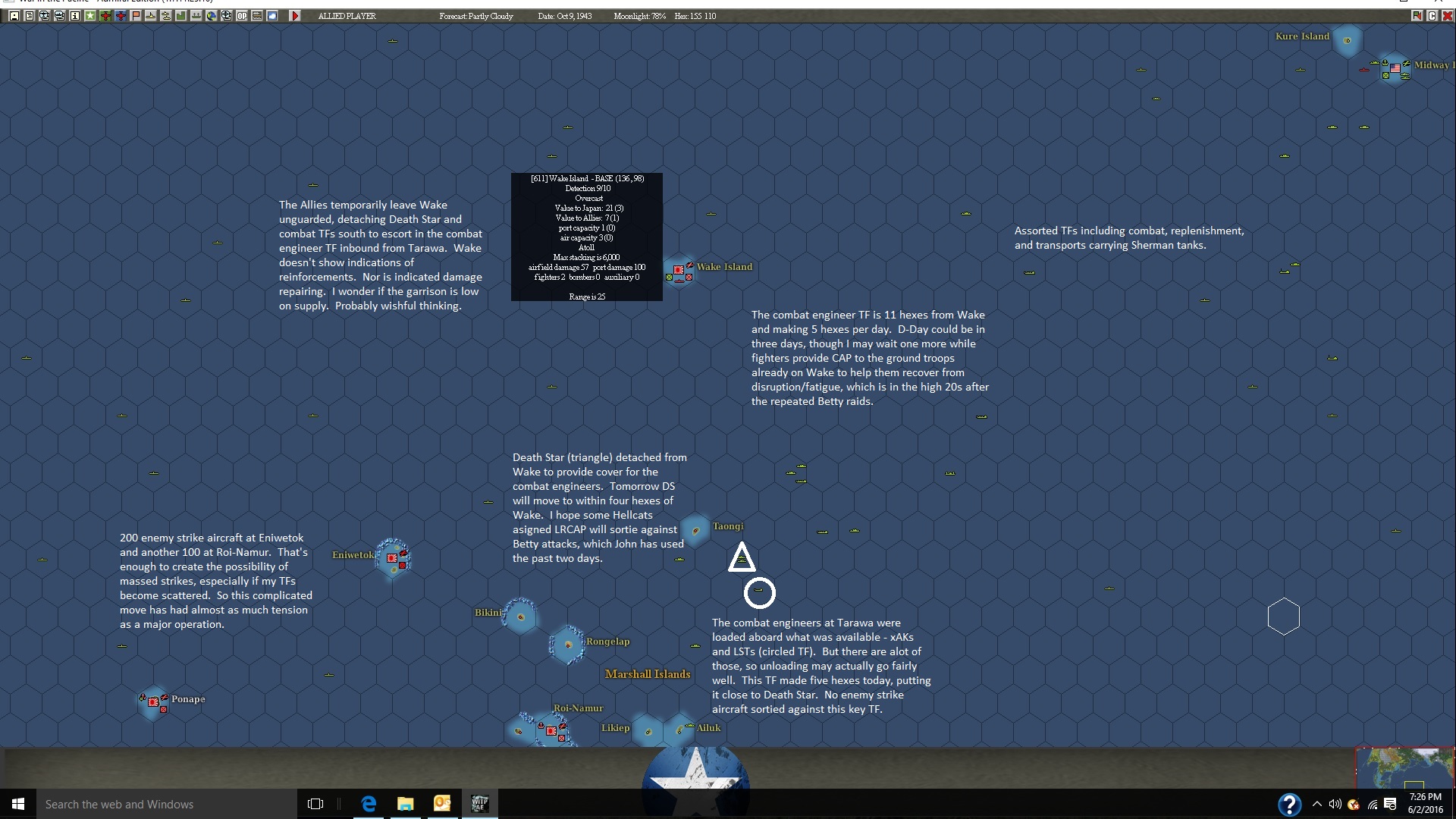Toggle the weather cloud overlay icon
The image size is (1456, 819).
click(x=272, y=16)
